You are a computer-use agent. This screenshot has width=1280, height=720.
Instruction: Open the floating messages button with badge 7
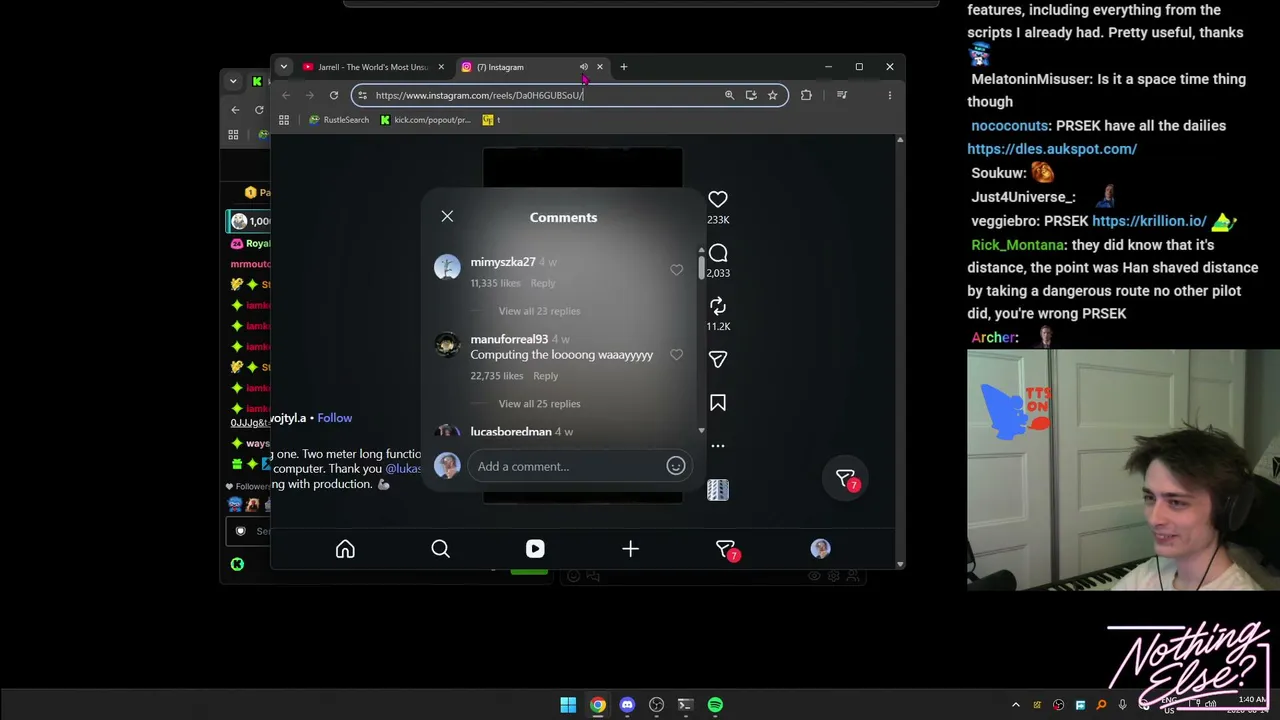846,479
